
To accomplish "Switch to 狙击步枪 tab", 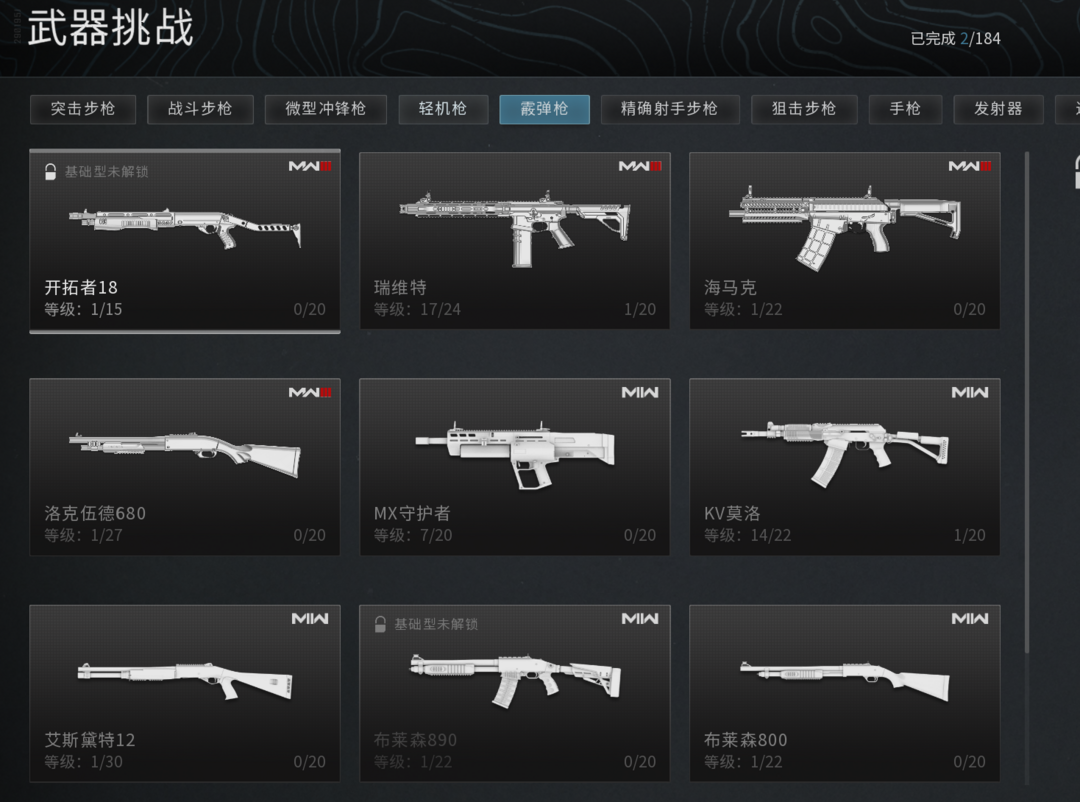I will [804, 109].
